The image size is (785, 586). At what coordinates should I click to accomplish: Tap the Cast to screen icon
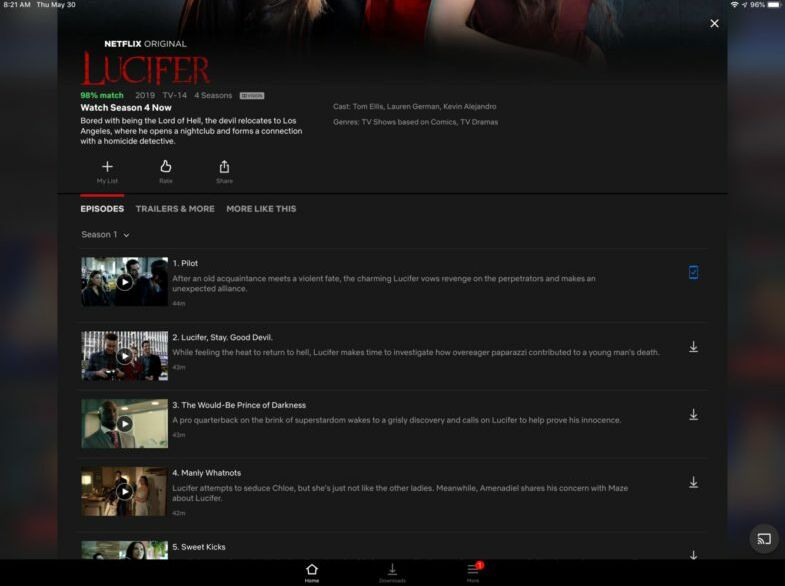tap(764, 539)
